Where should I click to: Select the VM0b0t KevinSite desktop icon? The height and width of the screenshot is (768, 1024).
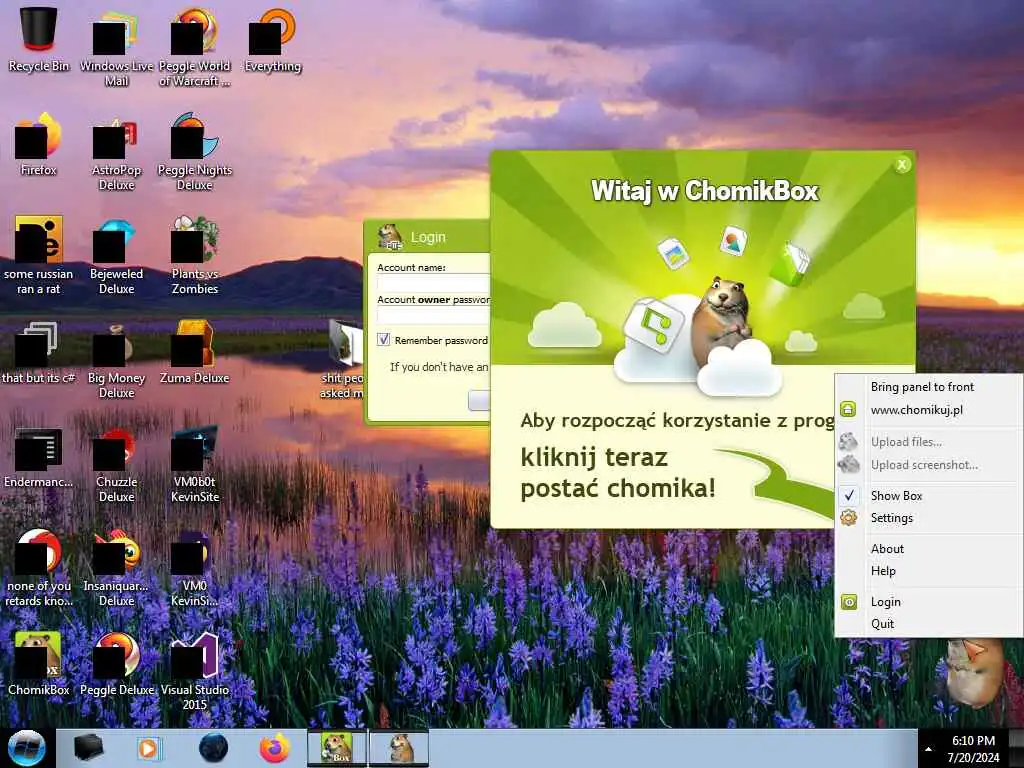point(195,464)
